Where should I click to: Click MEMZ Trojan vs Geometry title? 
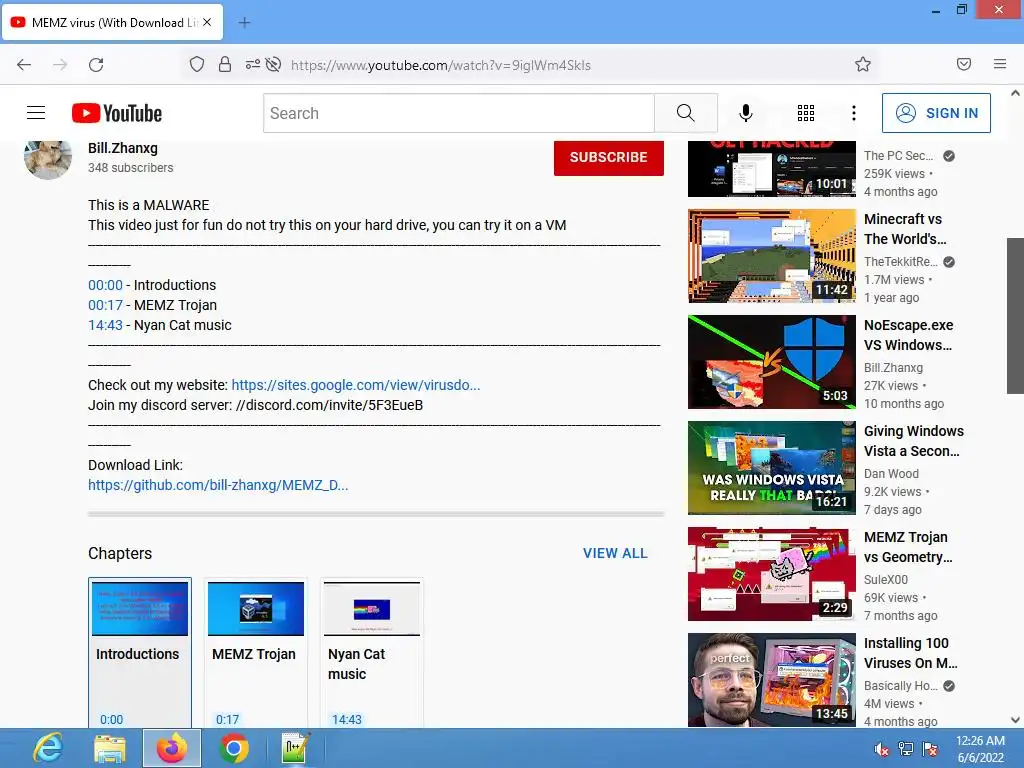pyautogui.click(x=908, y=547)
